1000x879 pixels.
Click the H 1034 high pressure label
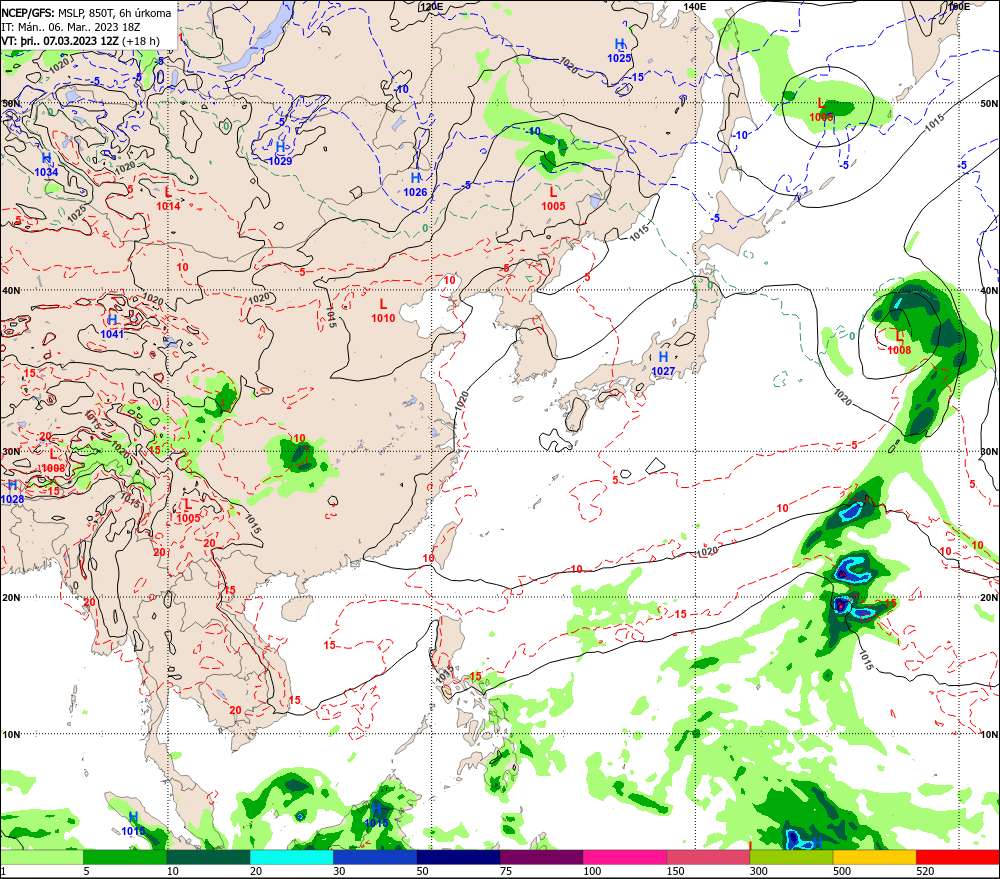(46, 165)
